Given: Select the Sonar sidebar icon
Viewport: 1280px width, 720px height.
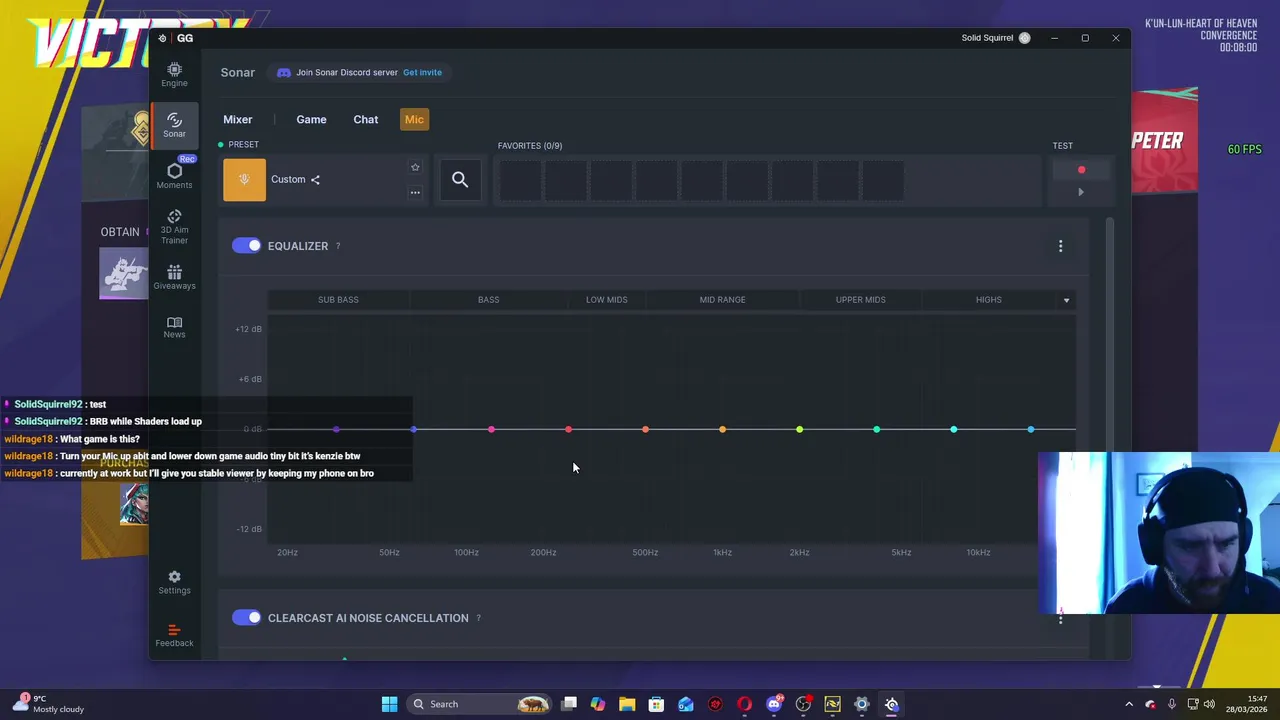Looking at the screenshot, I should click(174, 125).
